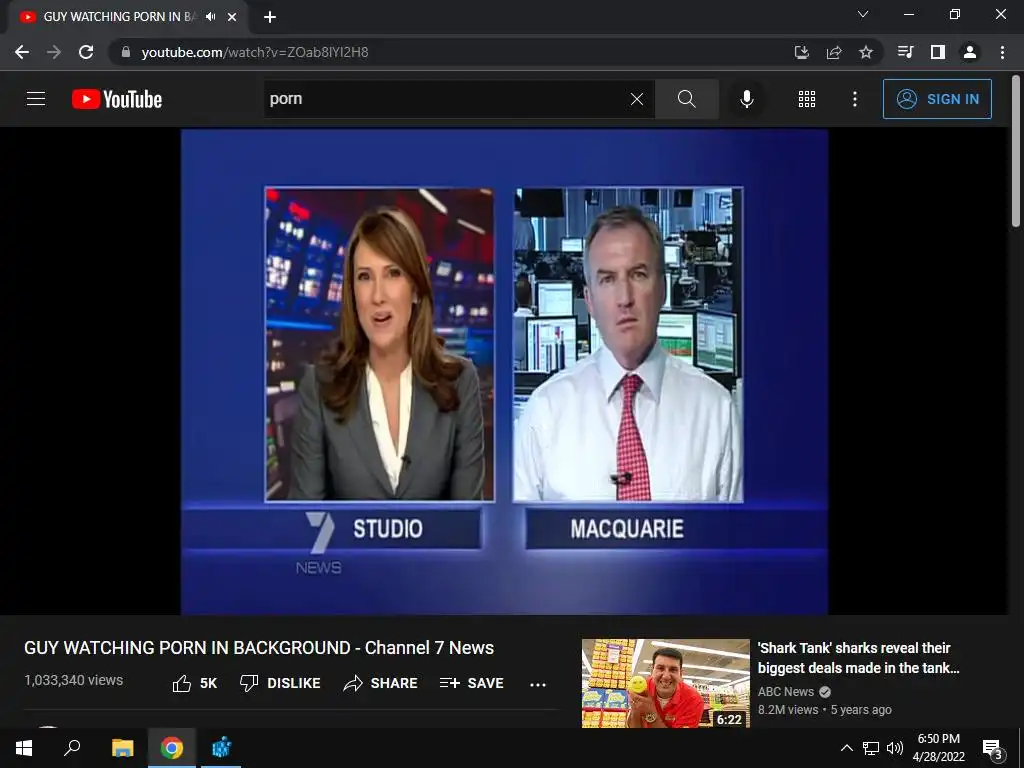
Task: Click the SIGN IN button
Action: click(937, 99)
